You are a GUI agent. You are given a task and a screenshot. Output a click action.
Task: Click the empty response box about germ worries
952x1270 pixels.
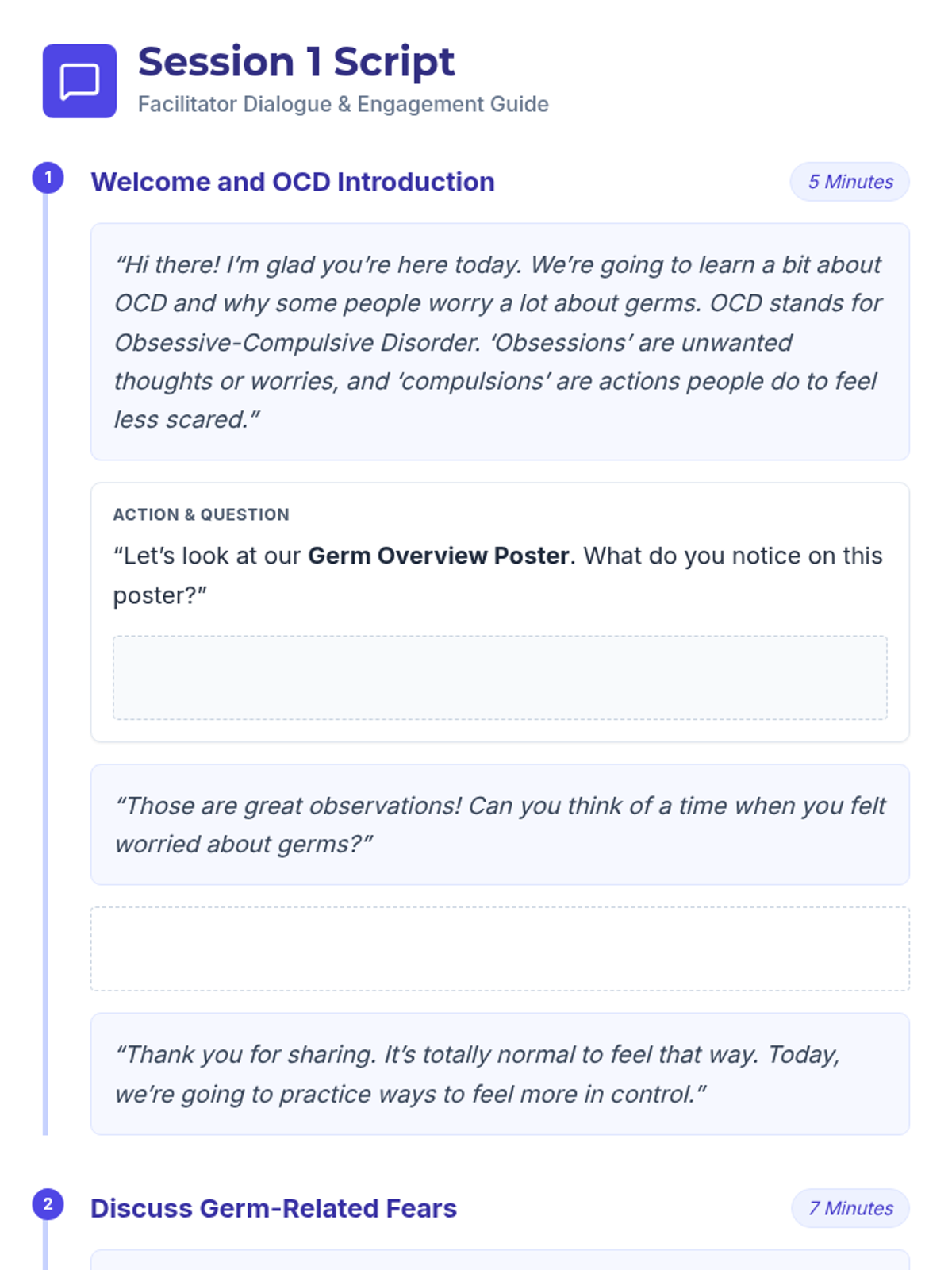pos(500,949)
